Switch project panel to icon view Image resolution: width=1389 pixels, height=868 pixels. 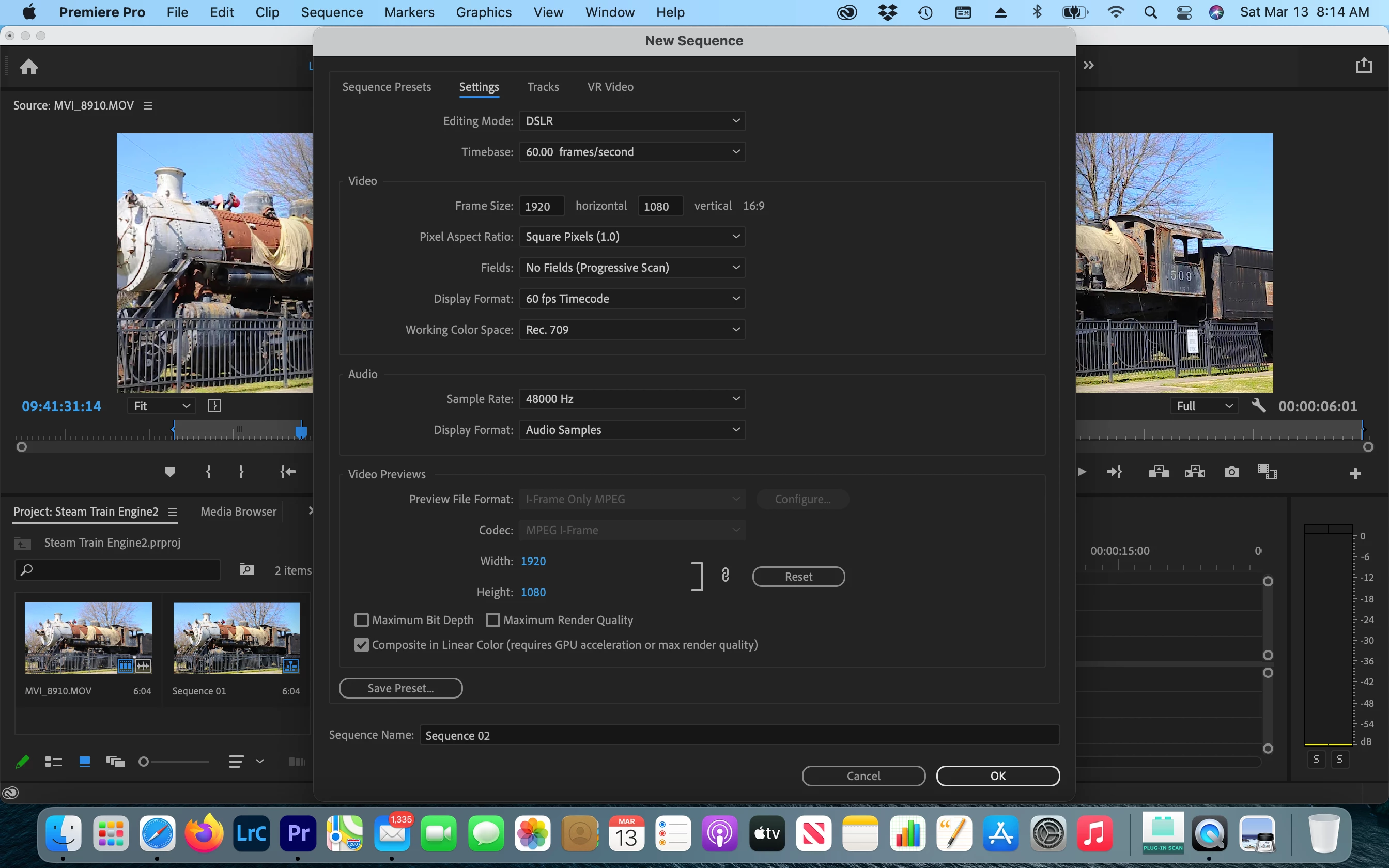tap(84, 761)
